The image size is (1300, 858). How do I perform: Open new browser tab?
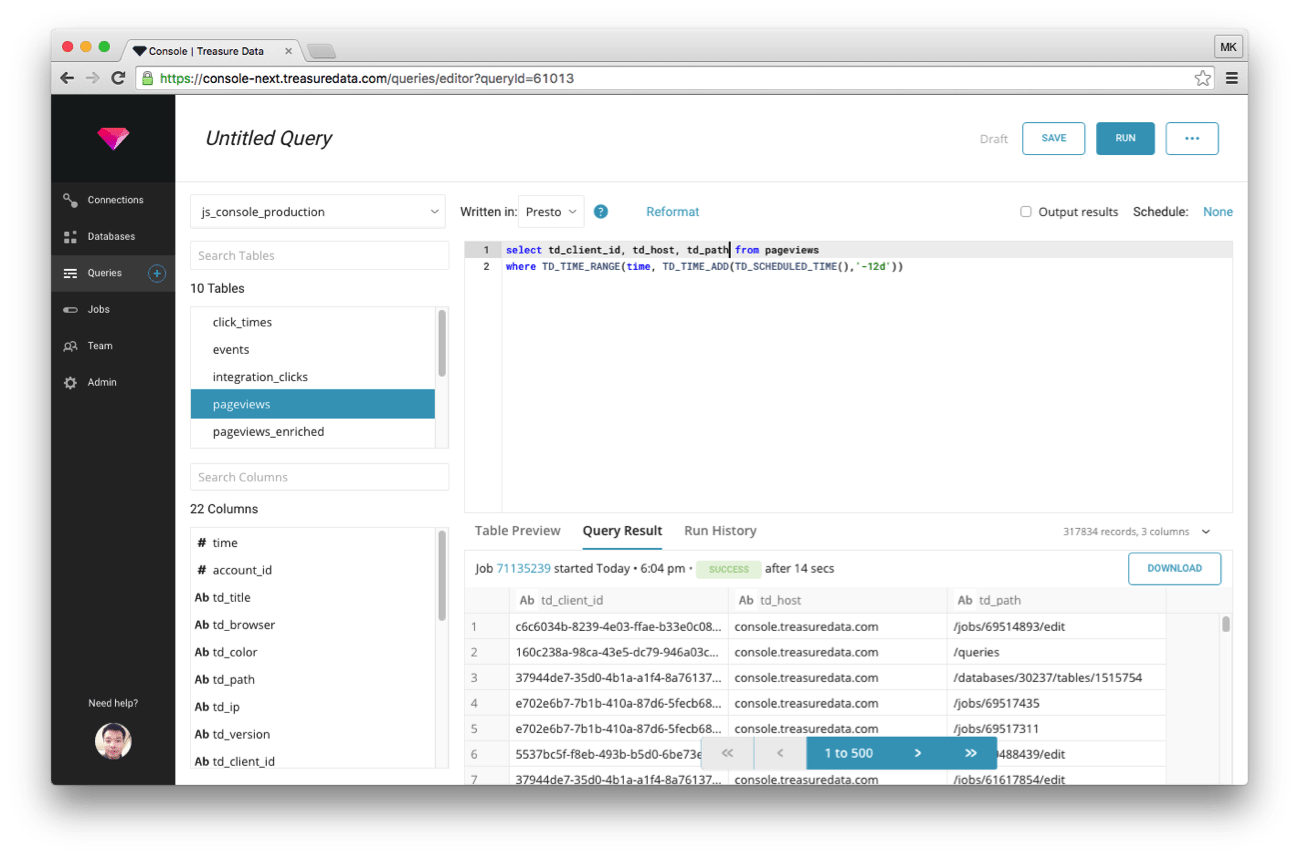(321, 51)
